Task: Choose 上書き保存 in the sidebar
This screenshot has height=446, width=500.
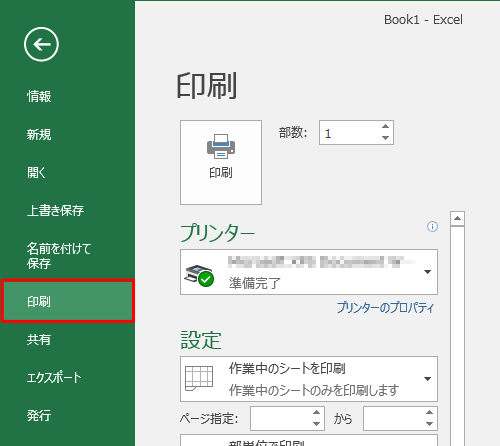Action: click(x=55, y=211)
